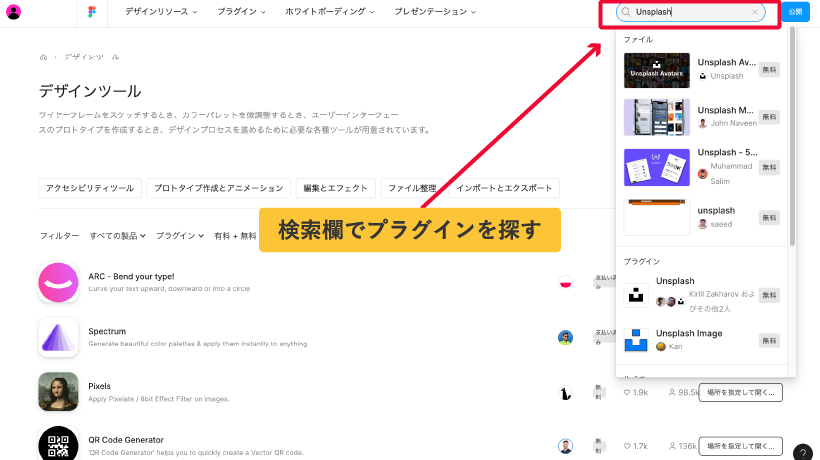Select the アクセシビリティツール category
820x460 pixels.
90,188
